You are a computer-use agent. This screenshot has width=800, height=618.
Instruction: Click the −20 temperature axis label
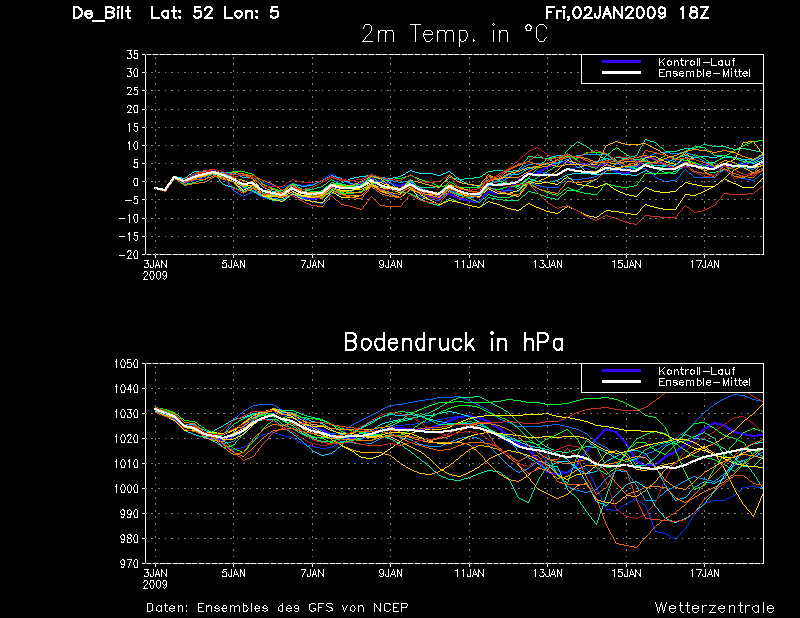(x=129, y=254)
